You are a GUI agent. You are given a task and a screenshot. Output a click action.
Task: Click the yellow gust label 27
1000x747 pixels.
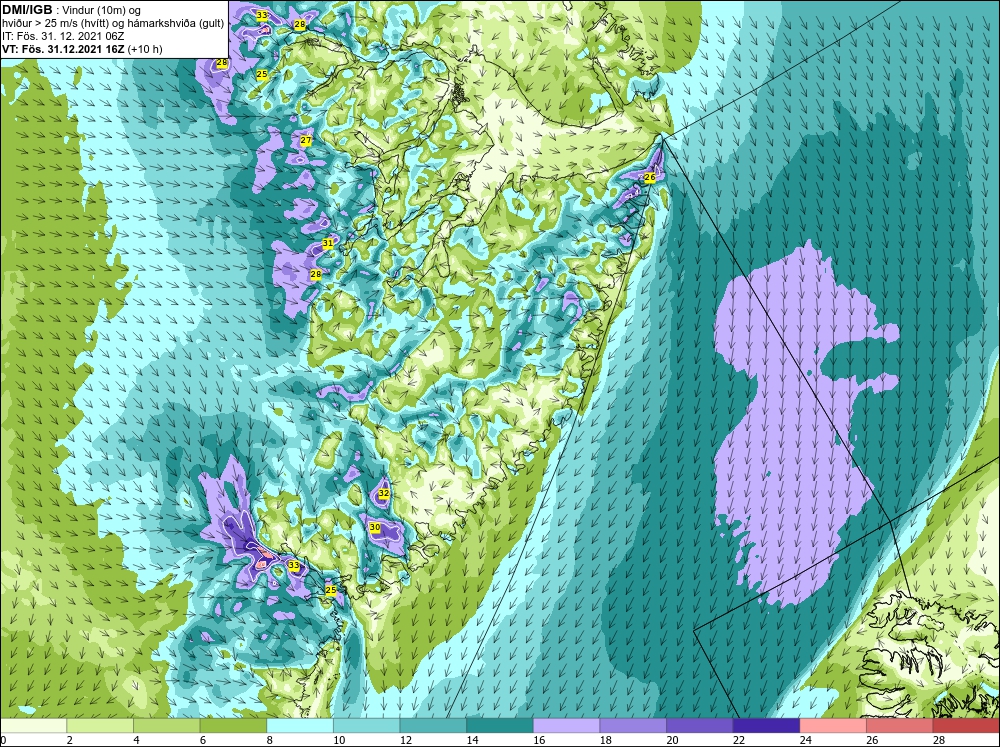[x=305, y=140]
